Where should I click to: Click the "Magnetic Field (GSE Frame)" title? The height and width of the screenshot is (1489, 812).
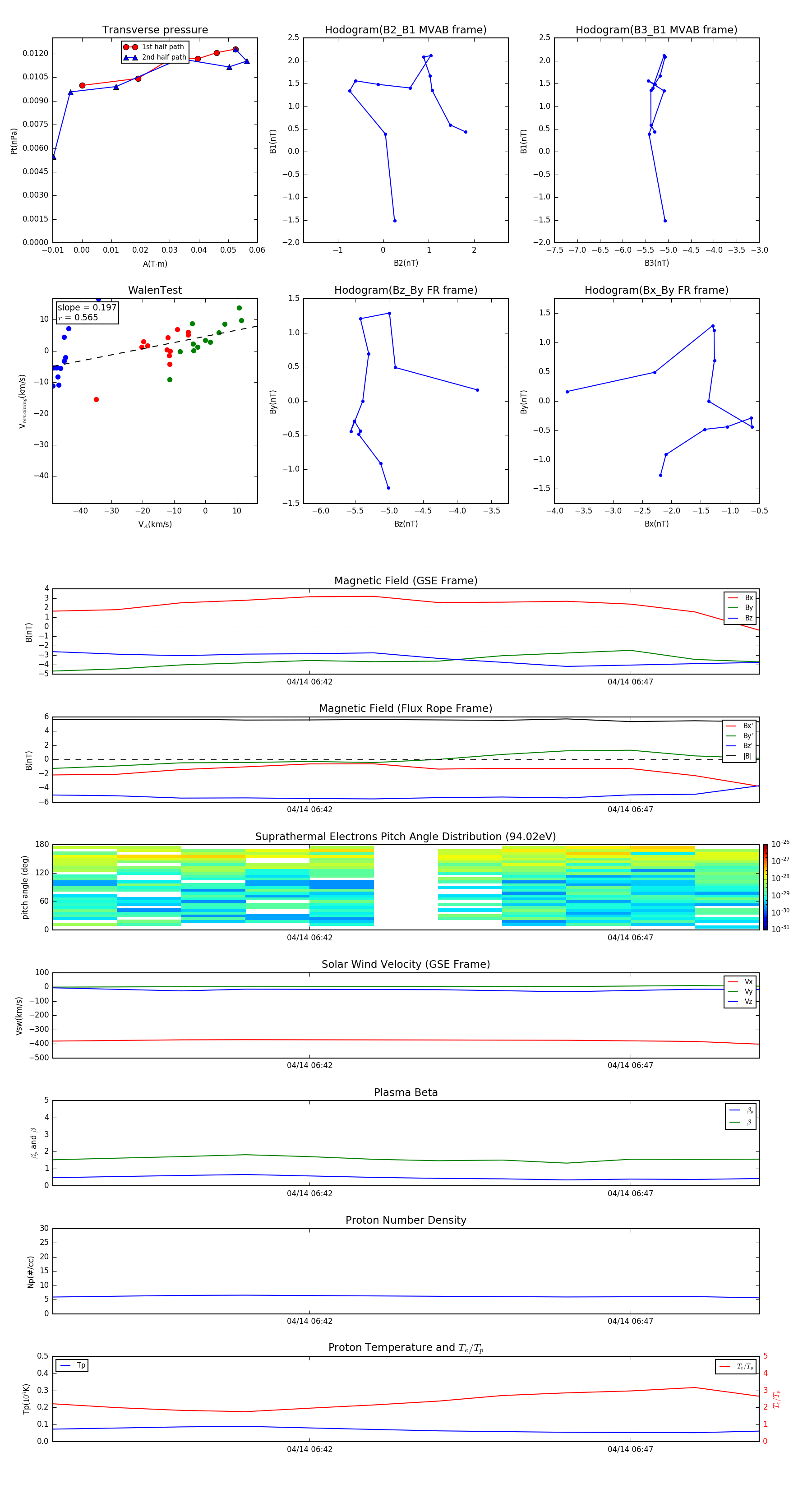[x=406, y=581]
